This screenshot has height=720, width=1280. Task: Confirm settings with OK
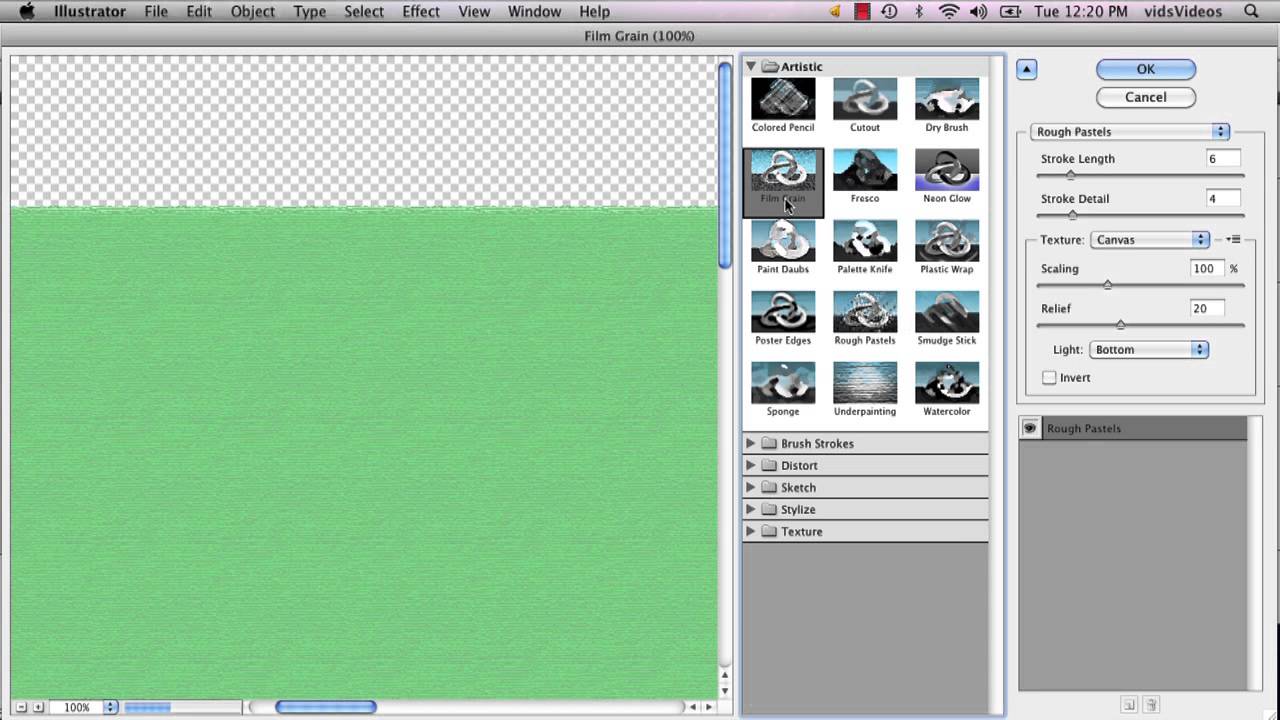coord(1145,69)
